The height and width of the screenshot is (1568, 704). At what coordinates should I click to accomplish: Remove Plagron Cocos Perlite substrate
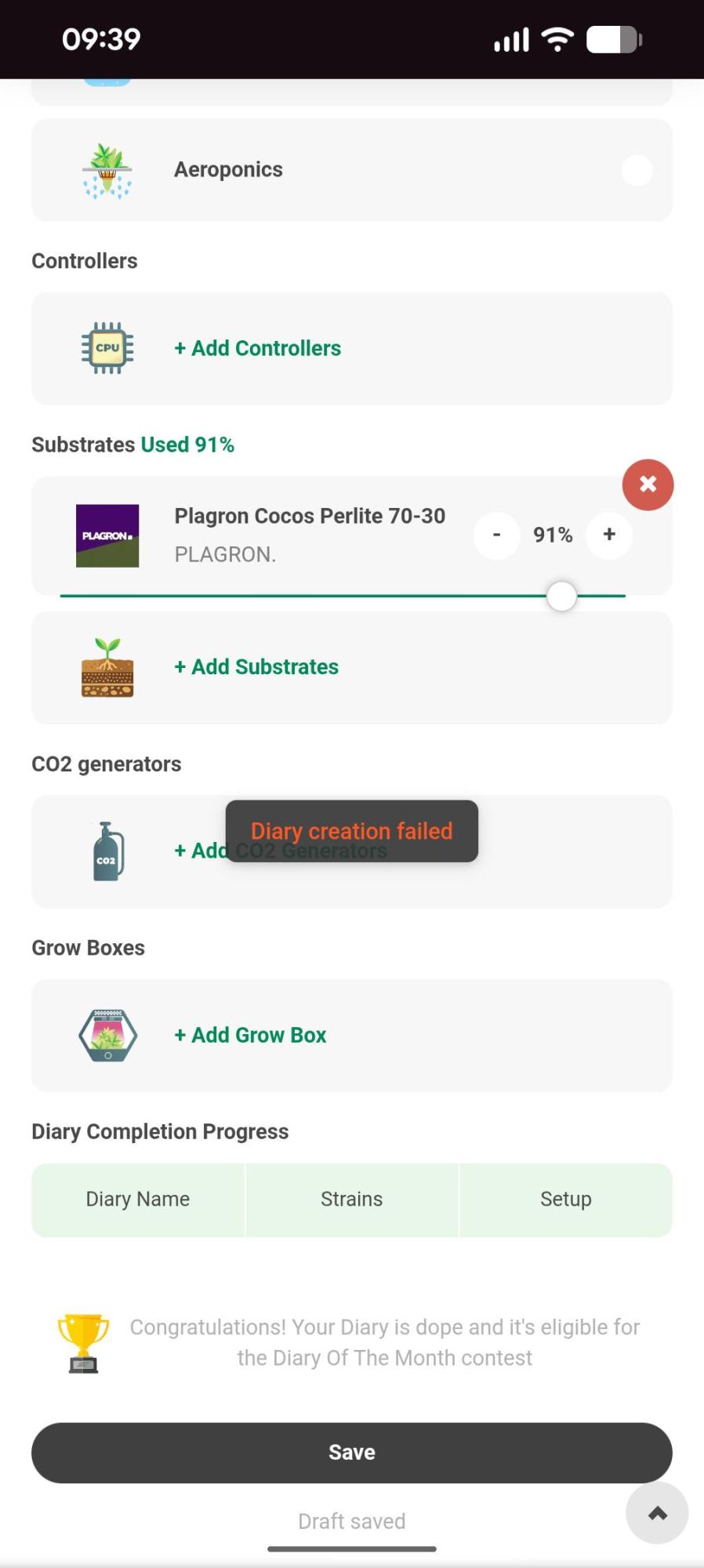click(x=648, y=485)
